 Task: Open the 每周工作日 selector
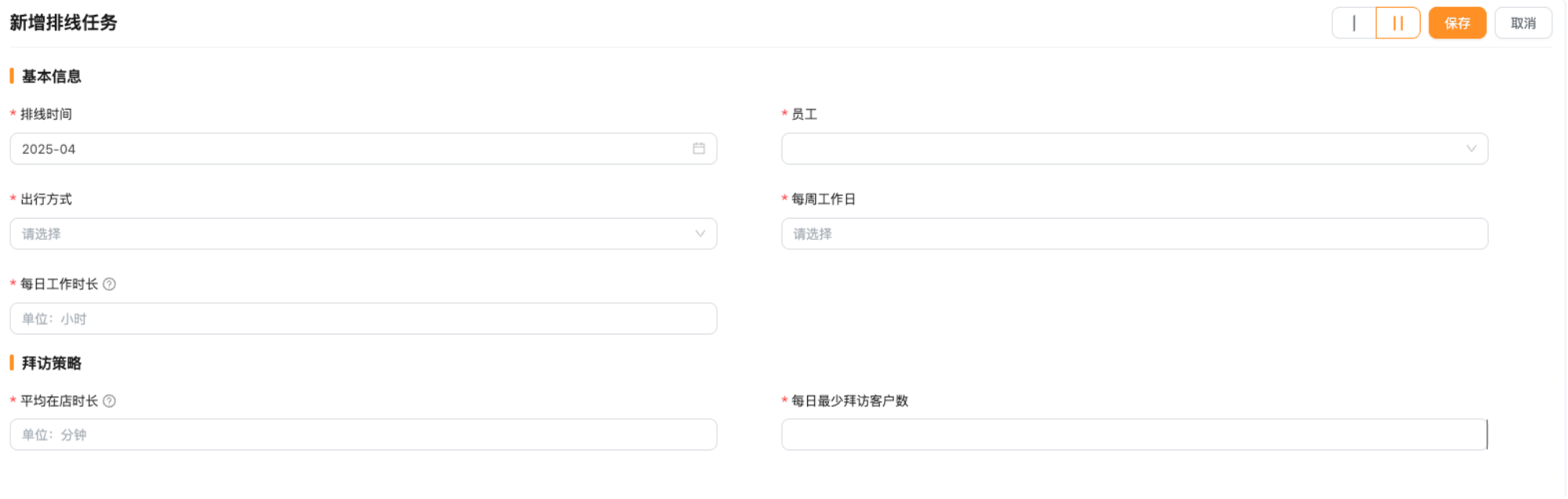tap(1134, 234)
